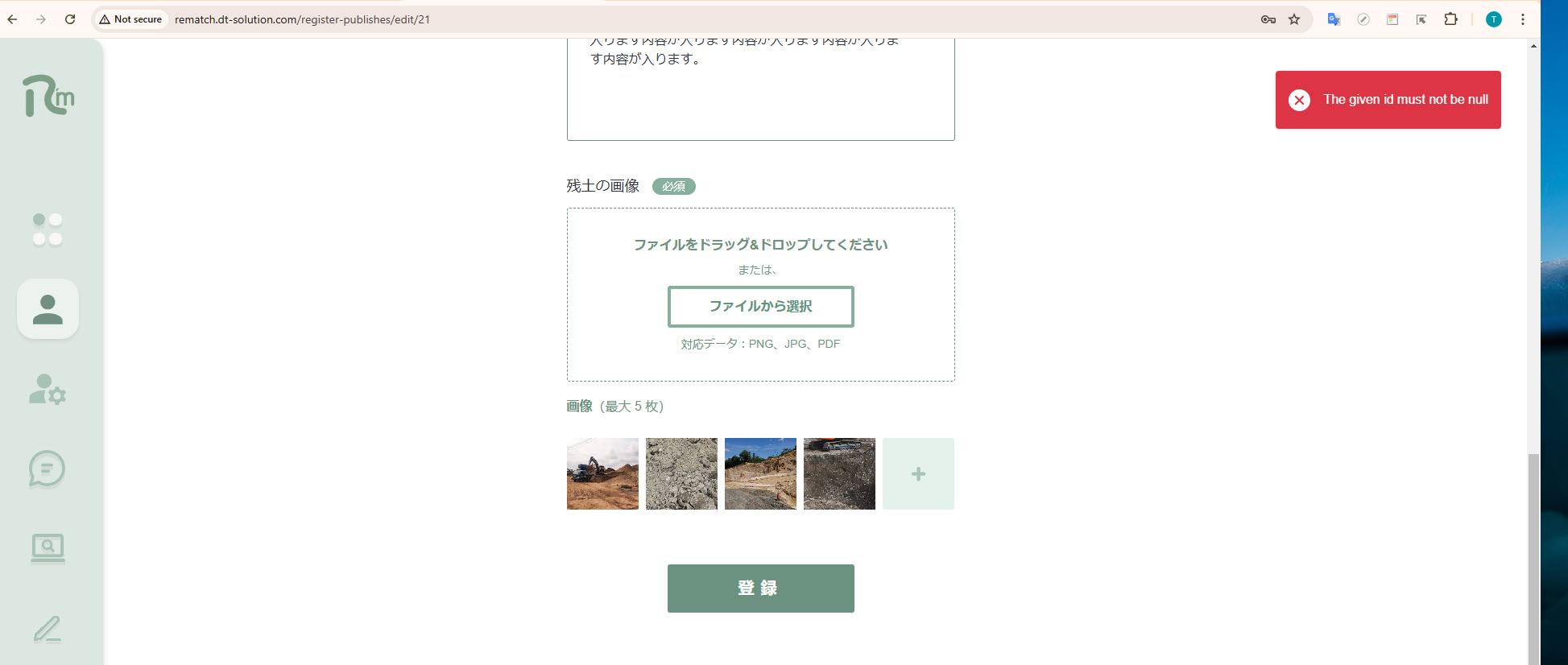Reload the page
The width and height of the screenshot is (1568, 665).
(70, 19)
